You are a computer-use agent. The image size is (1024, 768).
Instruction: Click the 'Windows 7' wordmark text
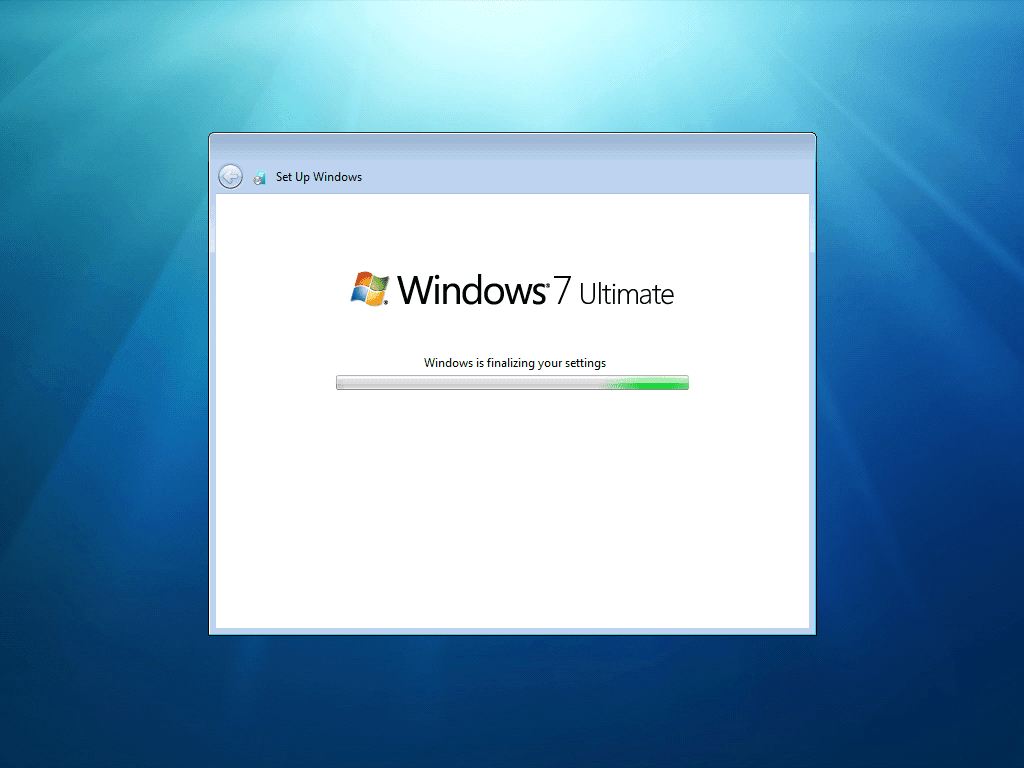[484, 290]
